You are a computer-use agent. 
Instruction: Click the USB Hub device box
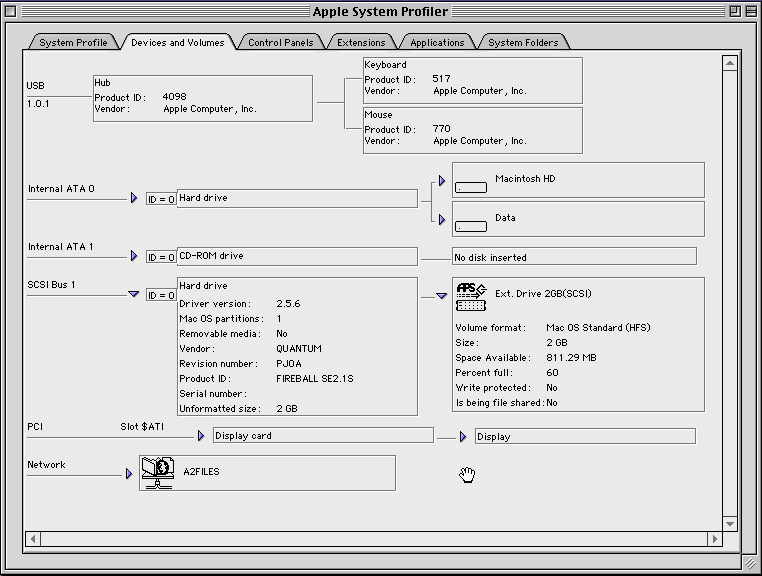point(203,98)
